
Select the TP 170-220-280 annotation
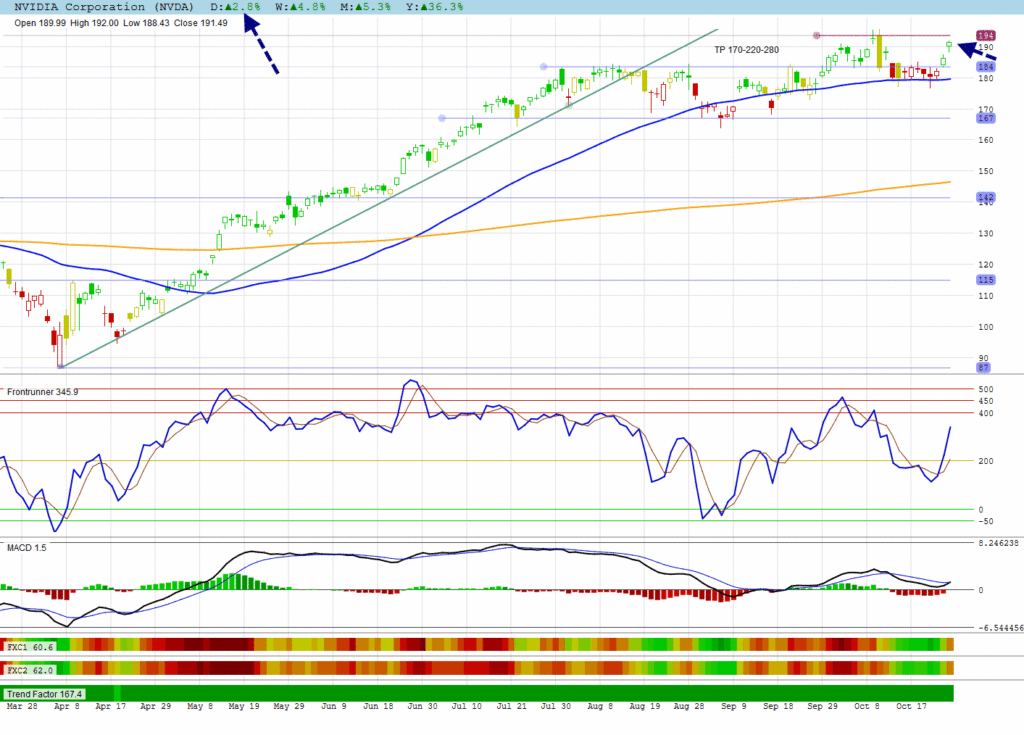point(746,49)
